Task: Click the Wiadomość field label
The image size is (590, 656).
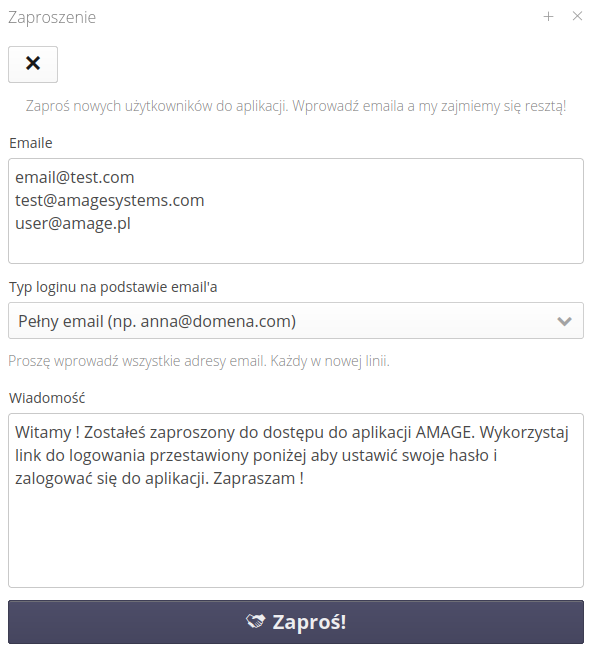Action: [47, 398]
